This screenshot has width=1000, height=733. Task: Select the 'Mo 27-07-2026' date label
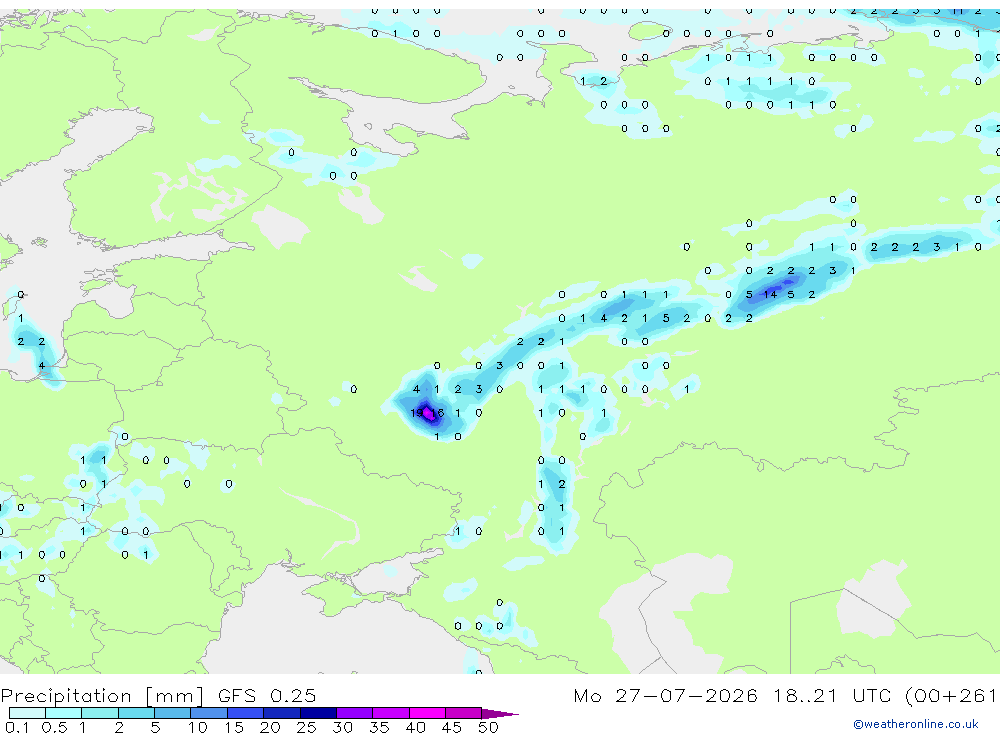pos(665,695)
